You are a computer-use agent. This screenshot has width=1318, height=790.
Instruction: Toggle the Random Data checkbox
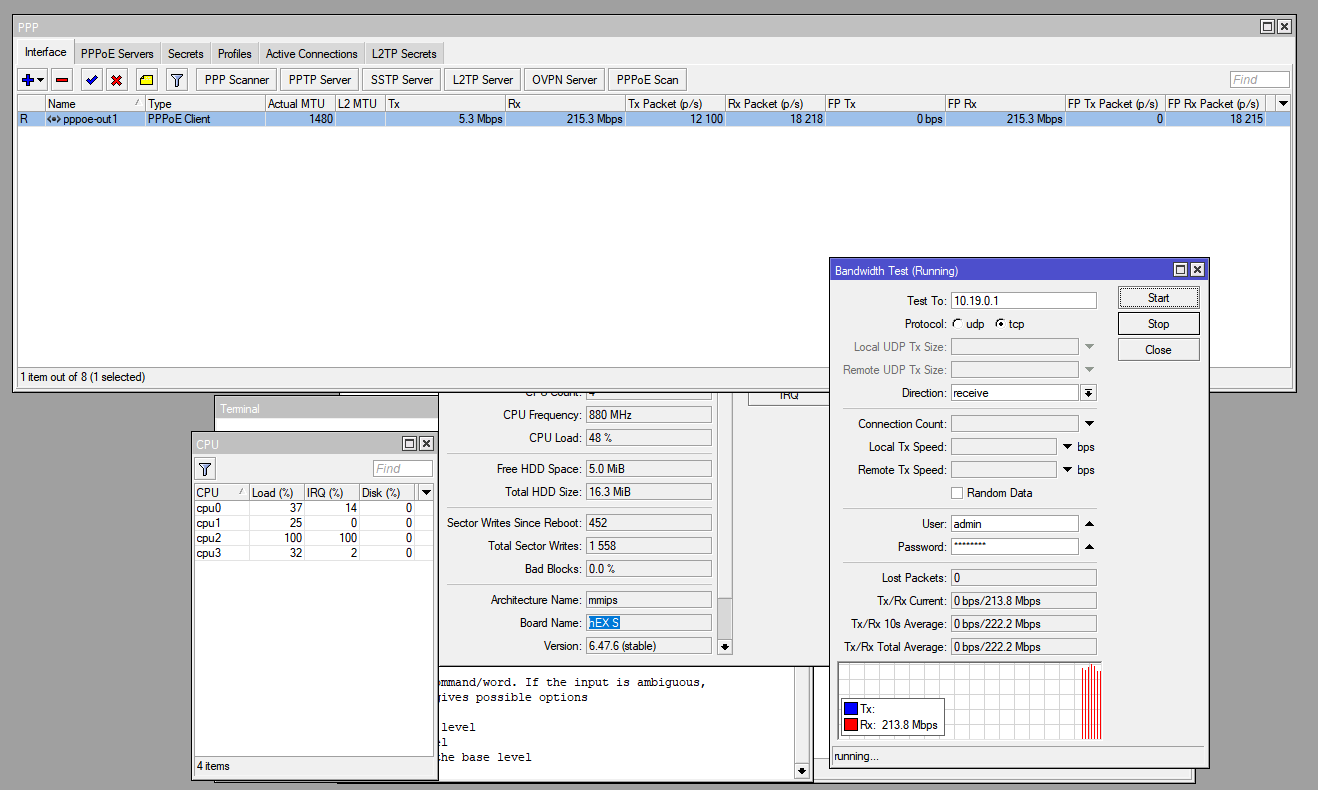(x=957, y=493)
